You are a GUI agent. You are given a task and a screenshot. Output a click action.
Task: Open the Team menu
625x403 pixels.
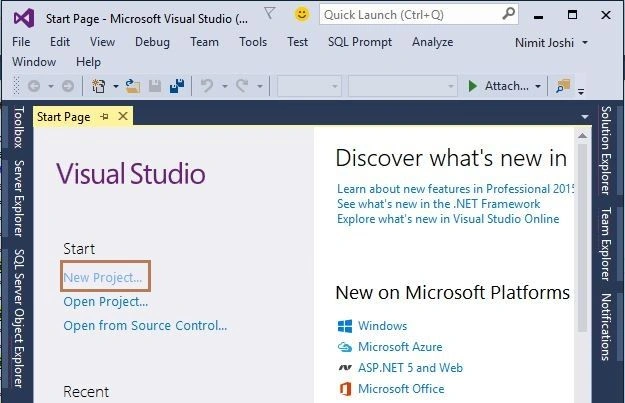click(204, 42)
